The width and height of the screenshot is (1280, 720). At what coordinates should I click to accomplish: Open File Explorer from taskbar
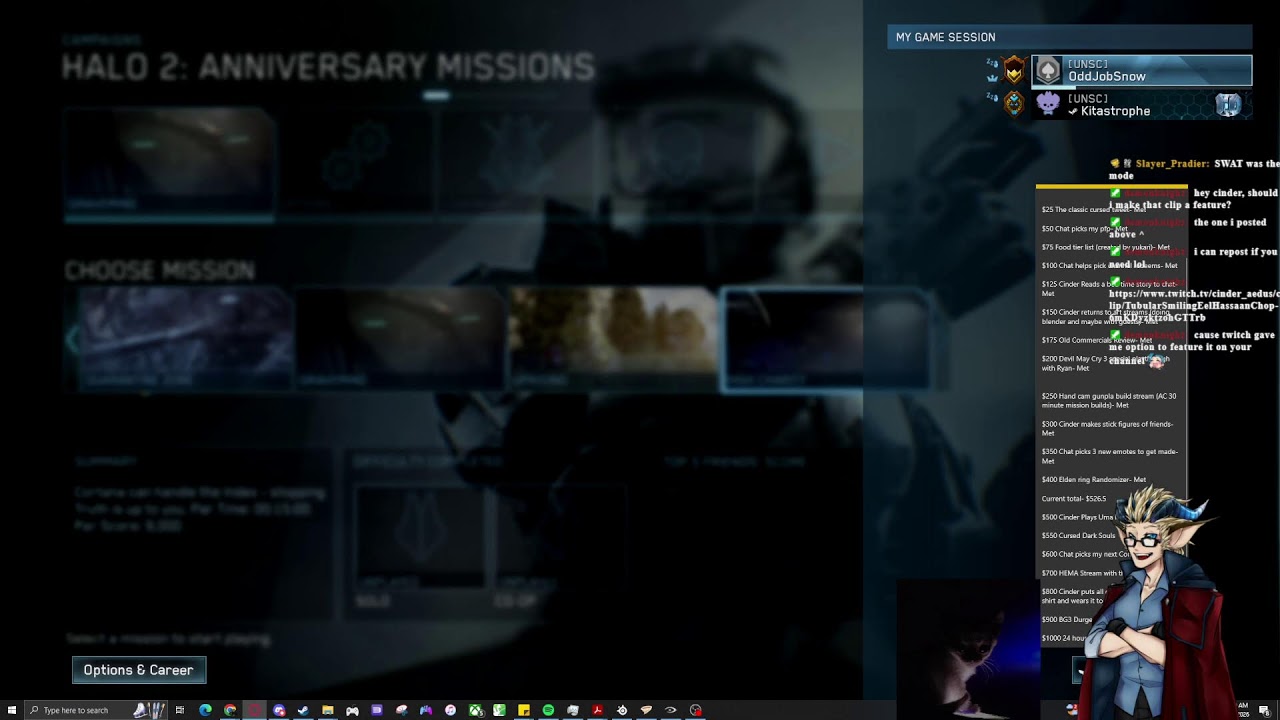(327, 710)
